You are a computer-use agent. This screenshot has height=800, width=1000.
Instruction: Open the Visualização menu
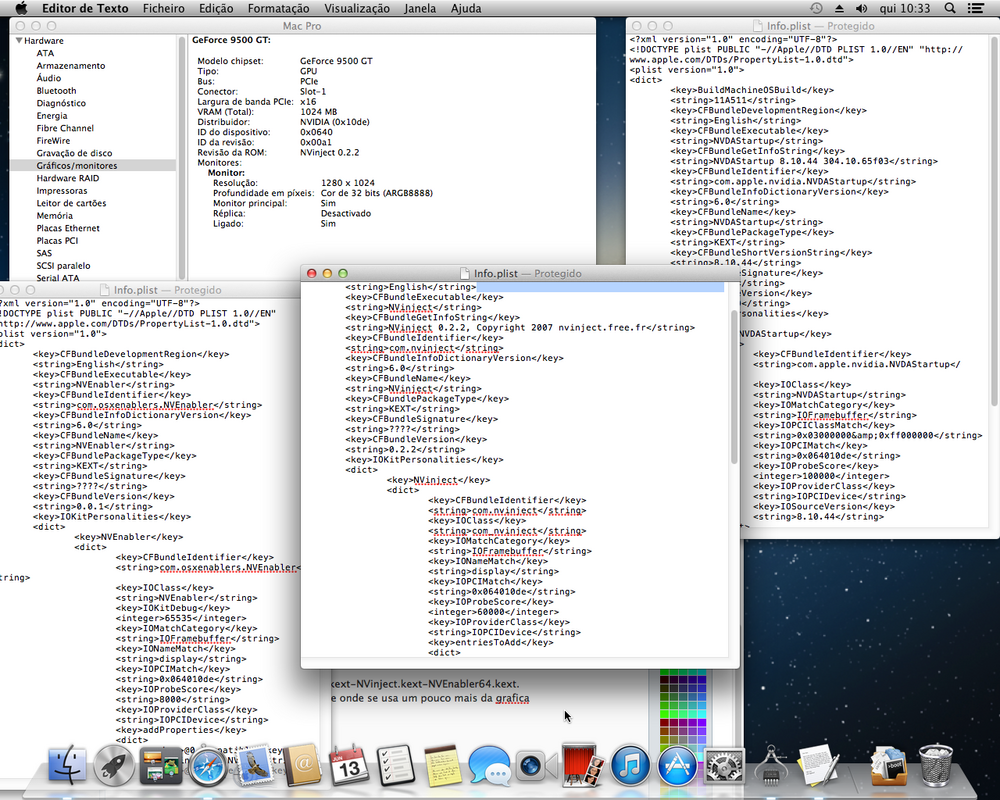357,8
